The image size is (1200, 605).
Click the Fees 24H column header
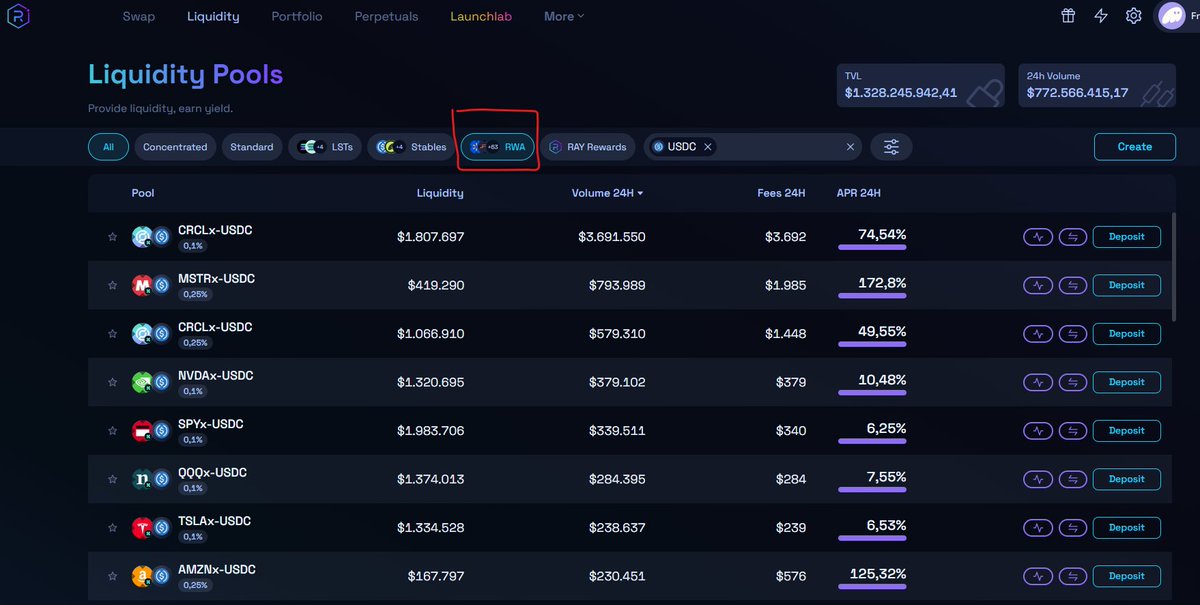(x=782, y=193)
